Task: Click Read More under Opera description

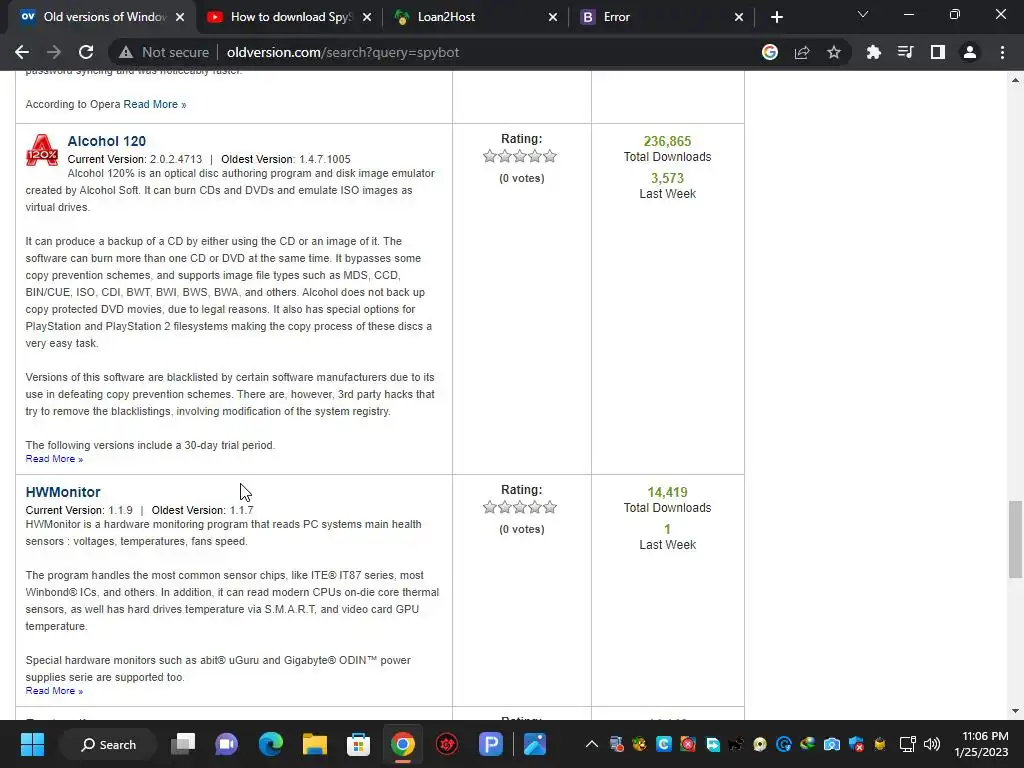Action: [x=155, y=104]
